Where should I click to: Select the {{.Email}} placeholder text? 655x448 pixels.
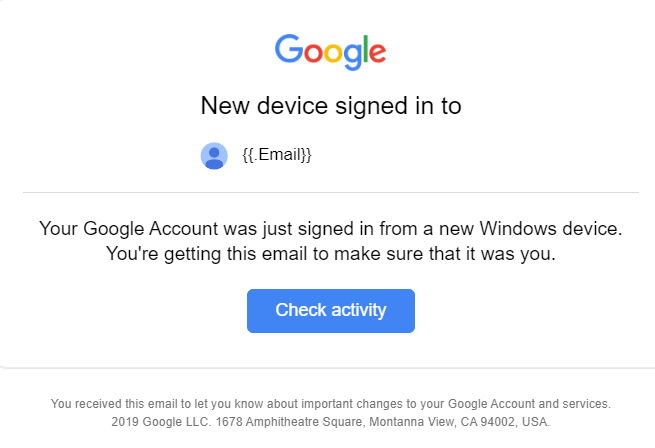(277, 155)
